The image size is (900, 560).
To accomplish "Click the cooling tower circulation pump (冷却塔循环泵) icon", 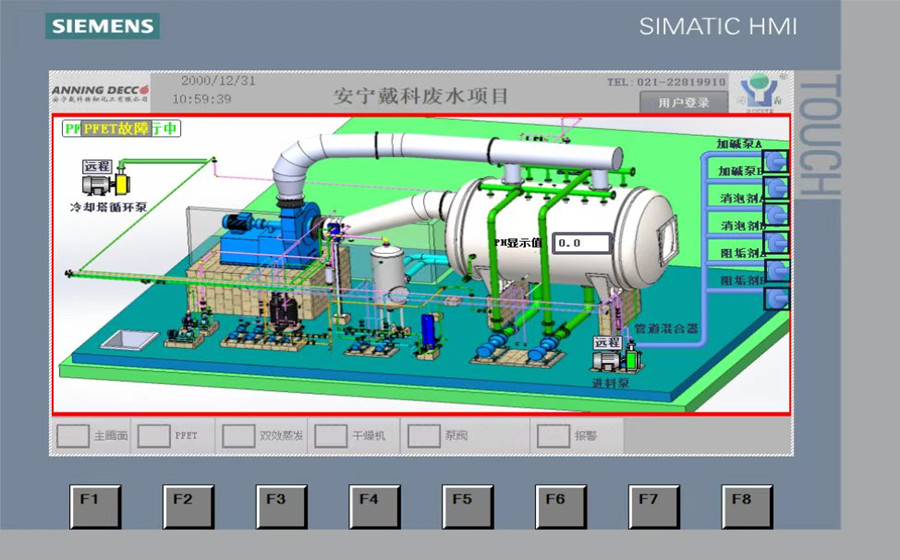I will click(109, 185).
